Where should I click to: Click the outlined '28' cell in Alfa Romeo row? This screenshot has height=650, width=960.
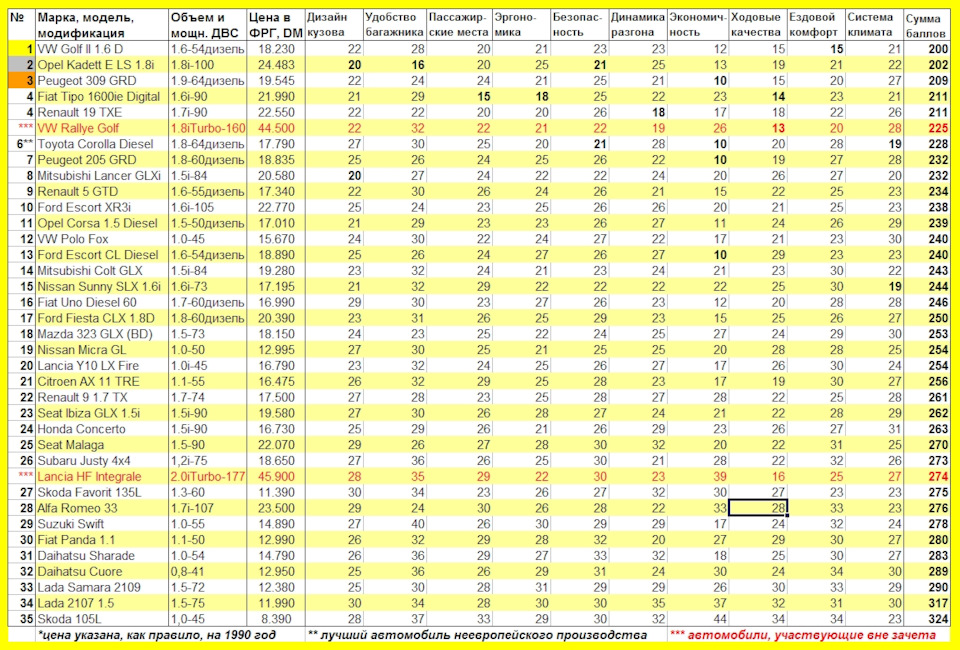[758, 509]
